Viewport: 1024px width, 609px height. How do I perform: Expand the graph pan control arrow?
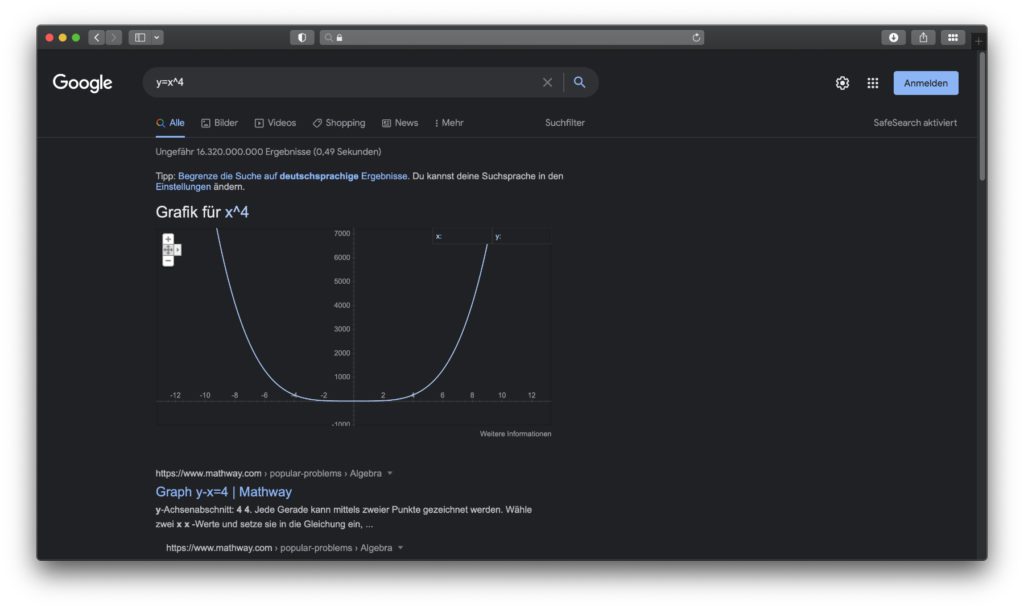[x=178, y=250]
